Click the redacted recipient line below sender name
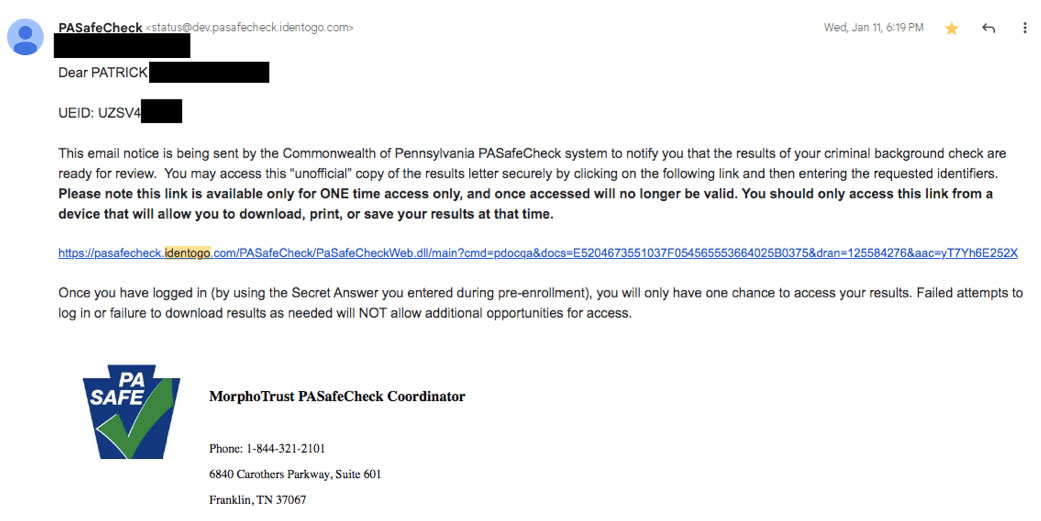Screen dimensions: 1041x521 click(122, 45)
